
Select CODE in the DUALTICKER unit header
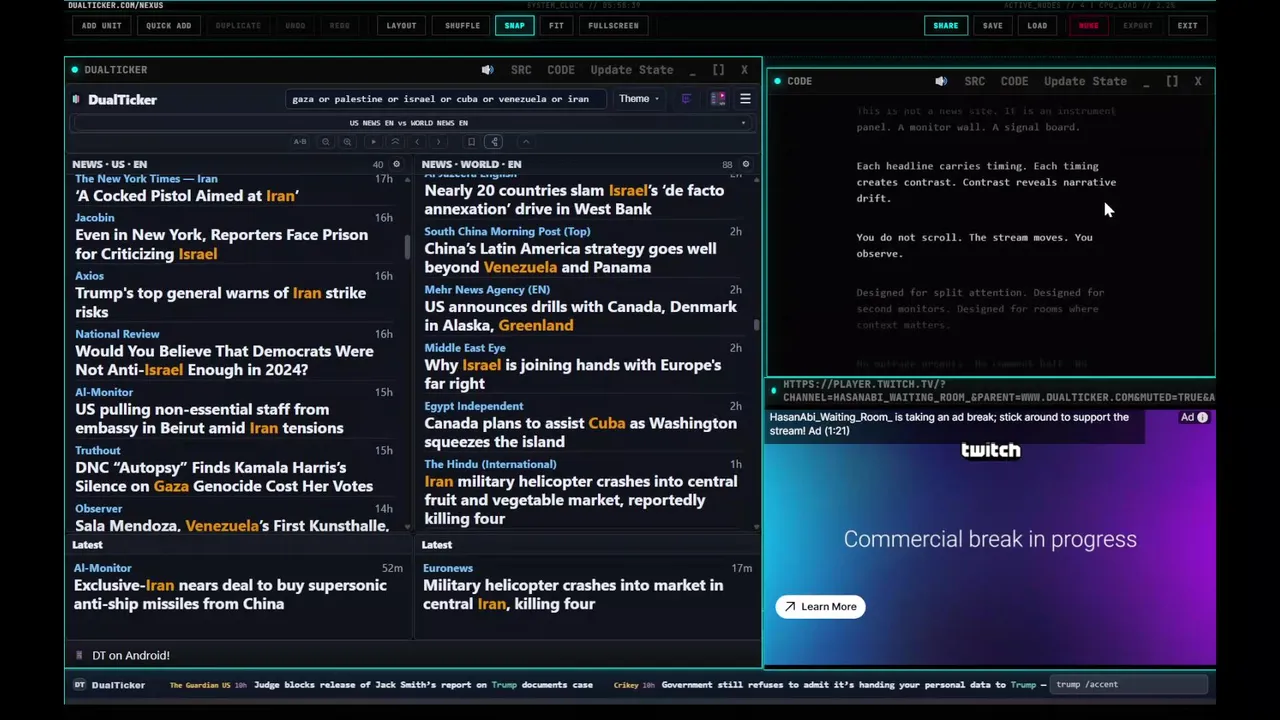pyautogui.click(x=561, y=70)
